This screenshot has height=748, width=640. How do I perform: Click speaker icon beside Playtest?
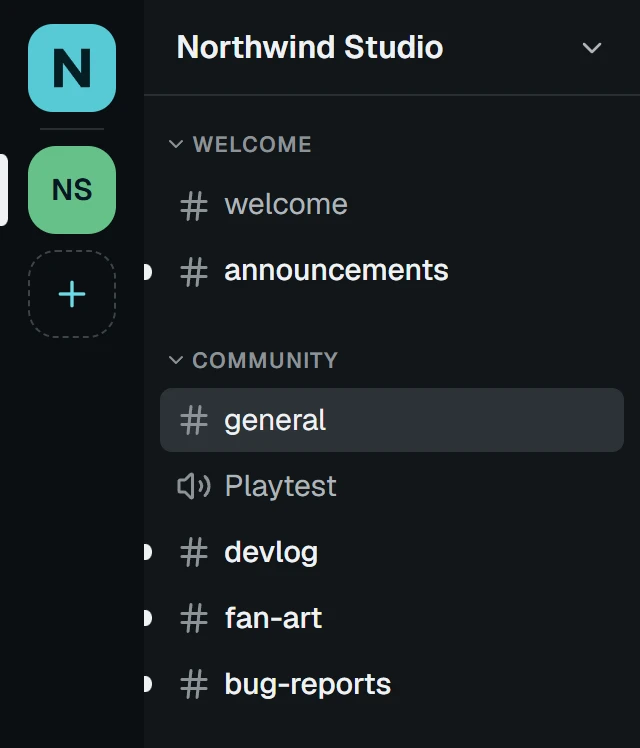(x=194, y=487)
